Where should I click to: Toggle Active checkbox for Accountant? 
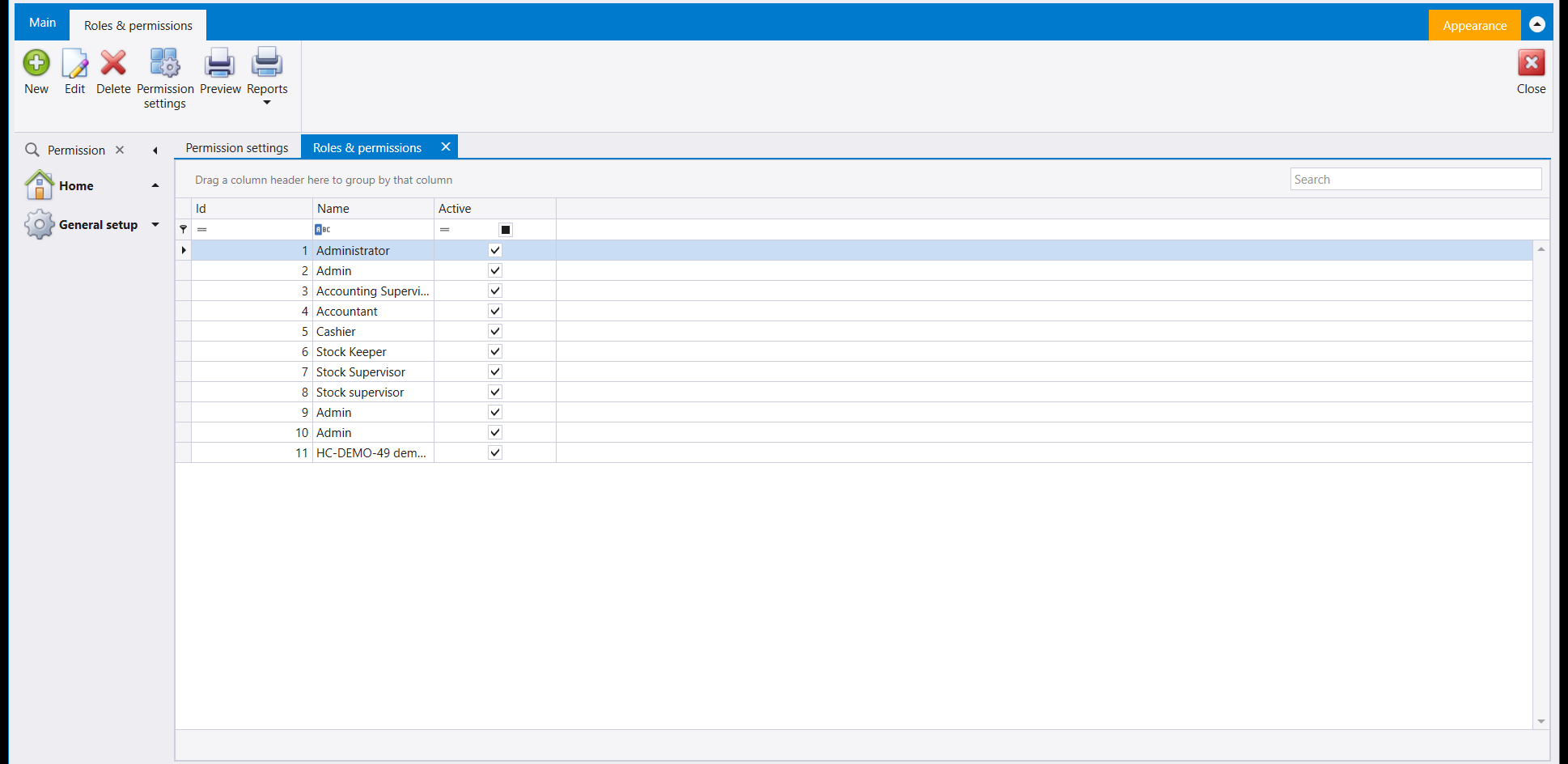click(495, 311)
